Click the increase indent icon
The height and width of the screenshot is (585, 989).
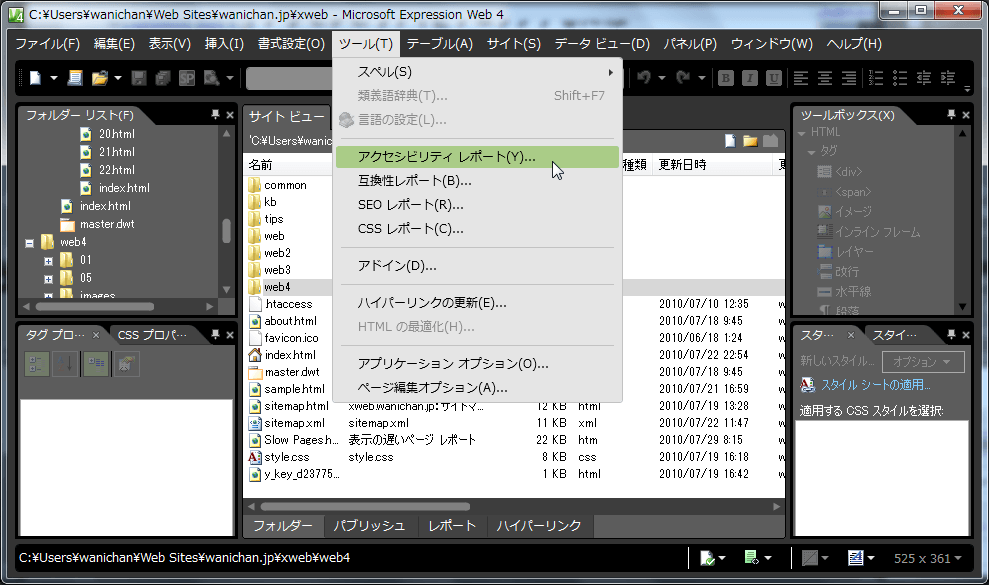click(947, 78)
